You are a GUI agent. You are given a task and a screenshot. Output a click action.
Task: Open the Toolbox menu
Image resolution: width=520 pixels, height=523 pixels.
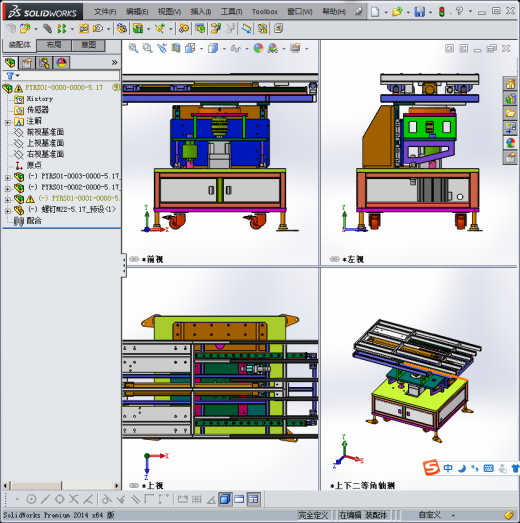coord(265,12)
